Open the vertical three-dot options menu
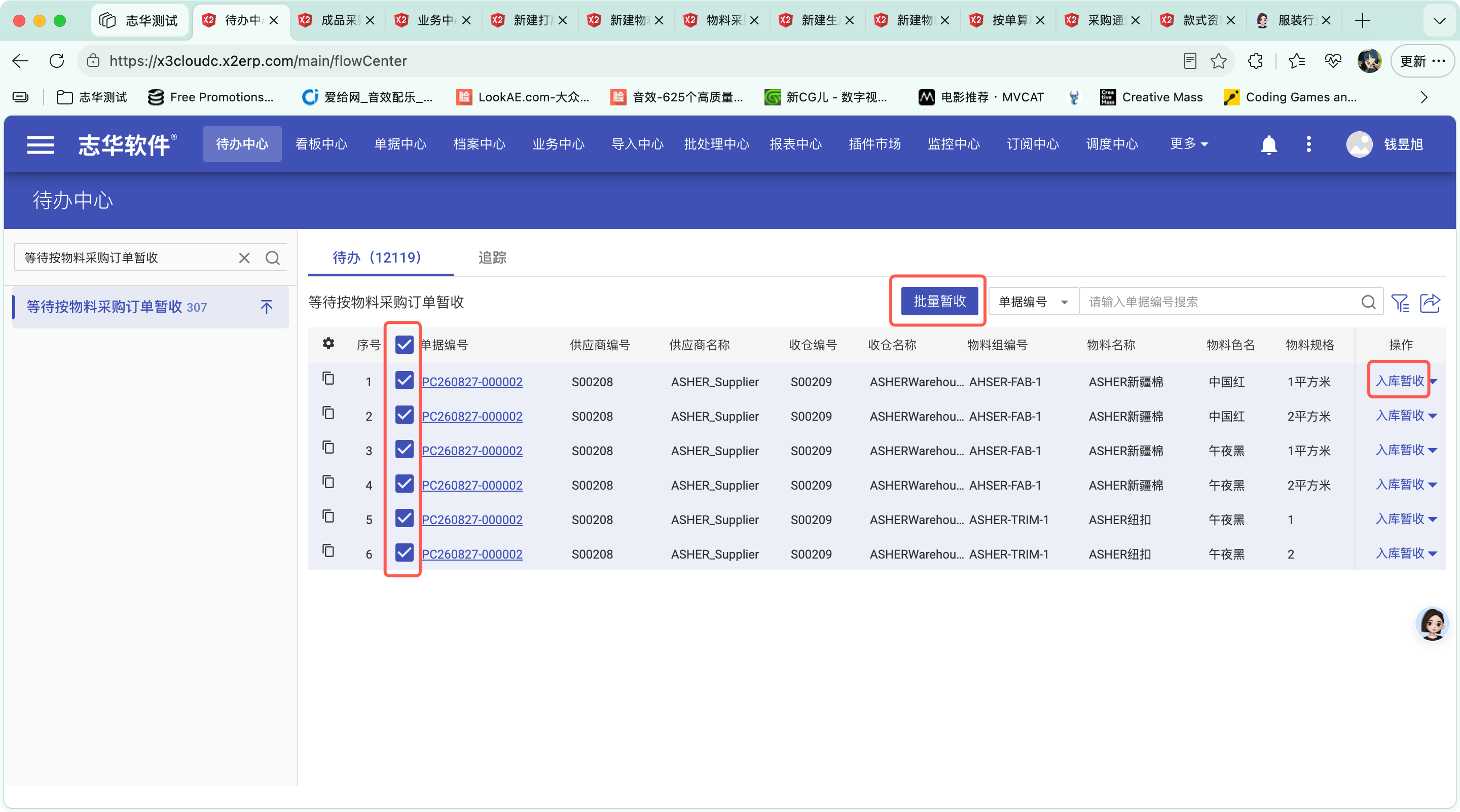 [1308, 144]
